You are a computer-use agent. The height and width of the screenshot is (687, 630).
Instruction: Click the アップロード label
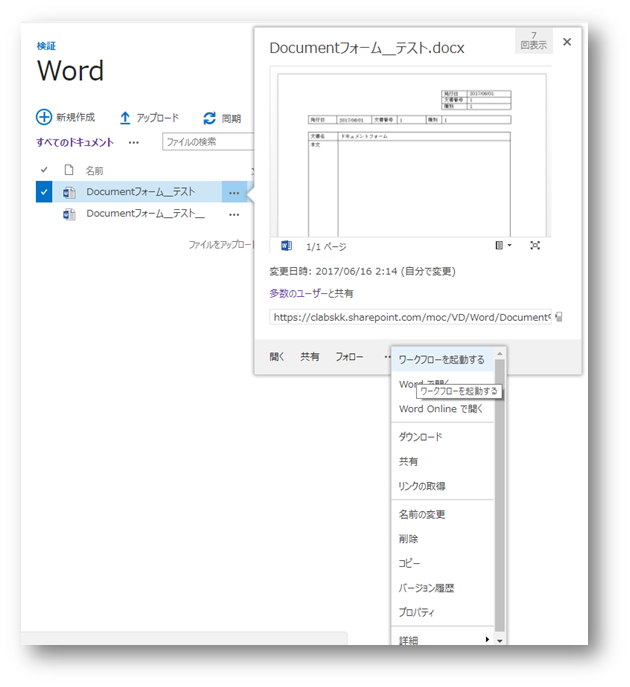[x=157, y=118]
